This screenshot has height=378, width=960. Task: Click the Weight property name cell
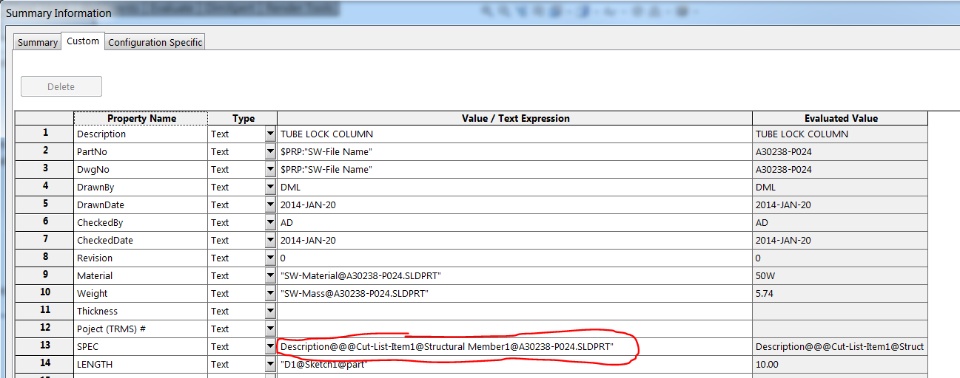pyautogui.click(x=141, y=293)
